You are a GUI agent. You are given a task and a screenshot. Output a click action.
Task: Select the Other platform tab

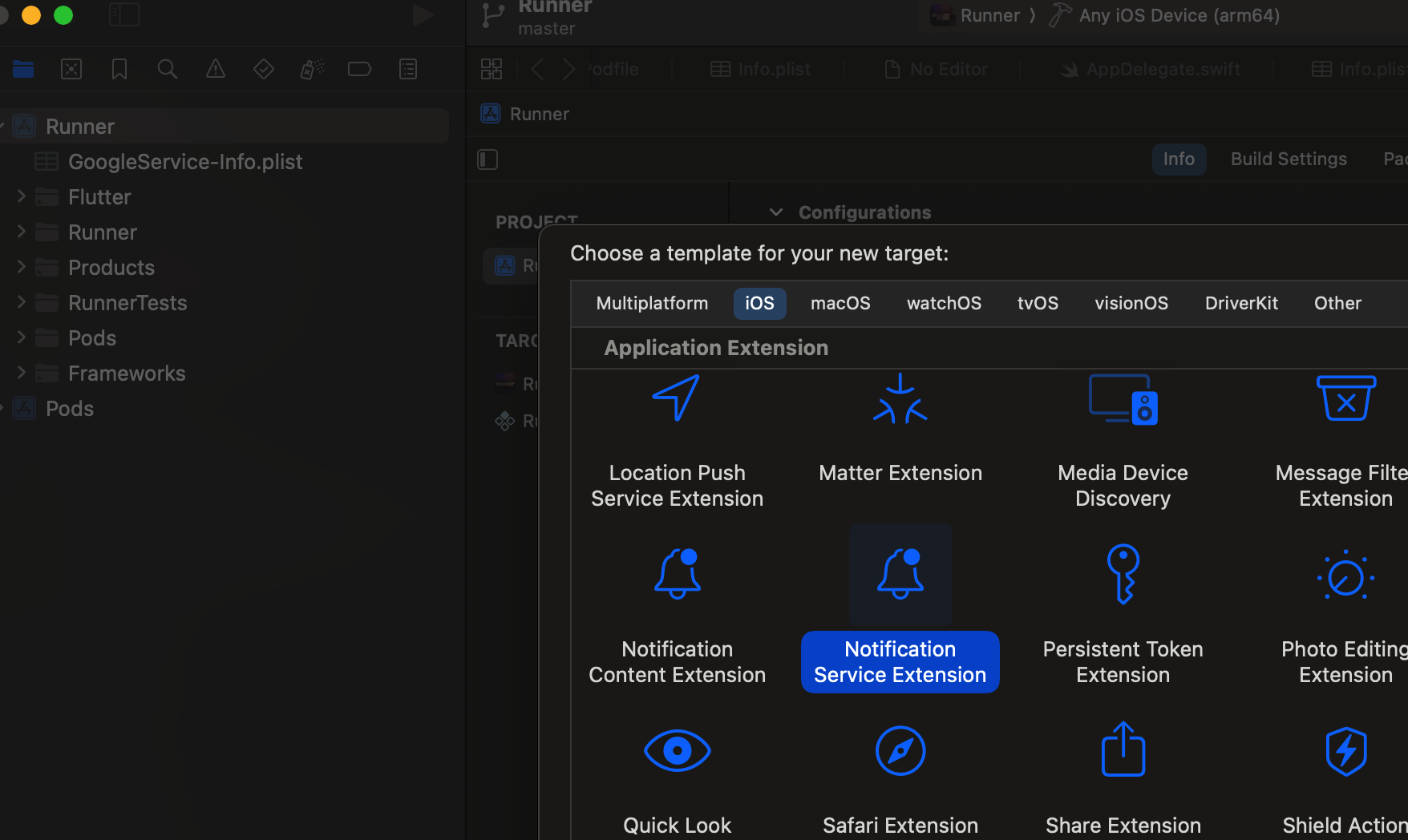tap(1337, 304)
